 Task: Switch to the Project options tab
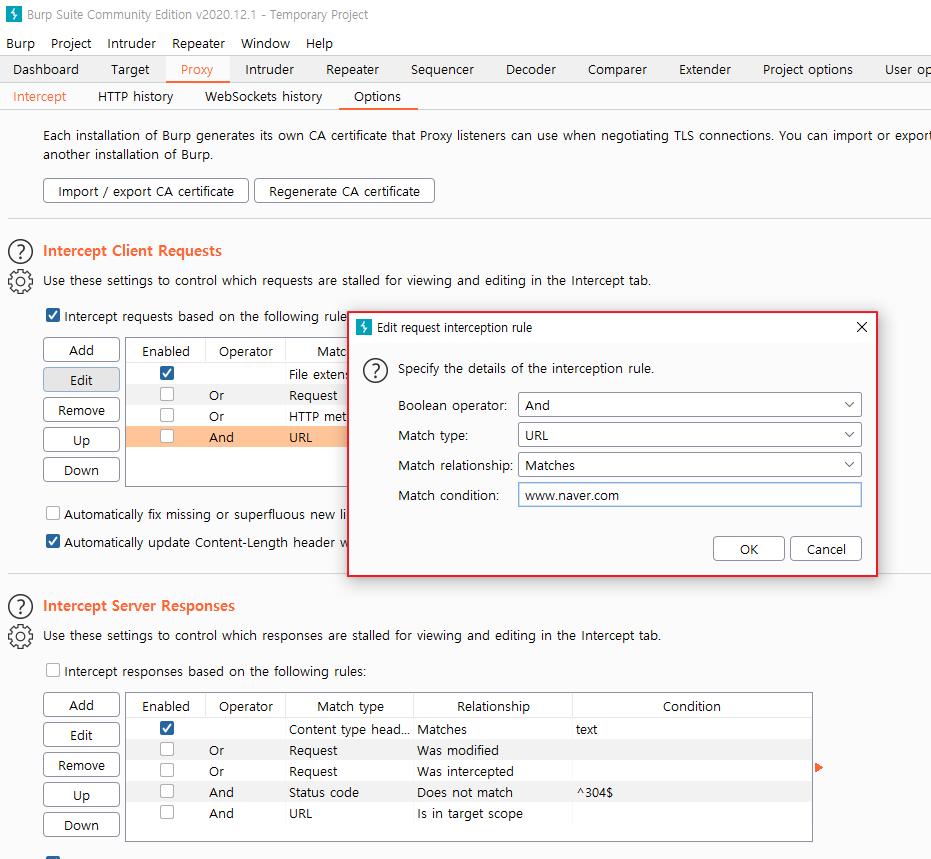point(808,69)
